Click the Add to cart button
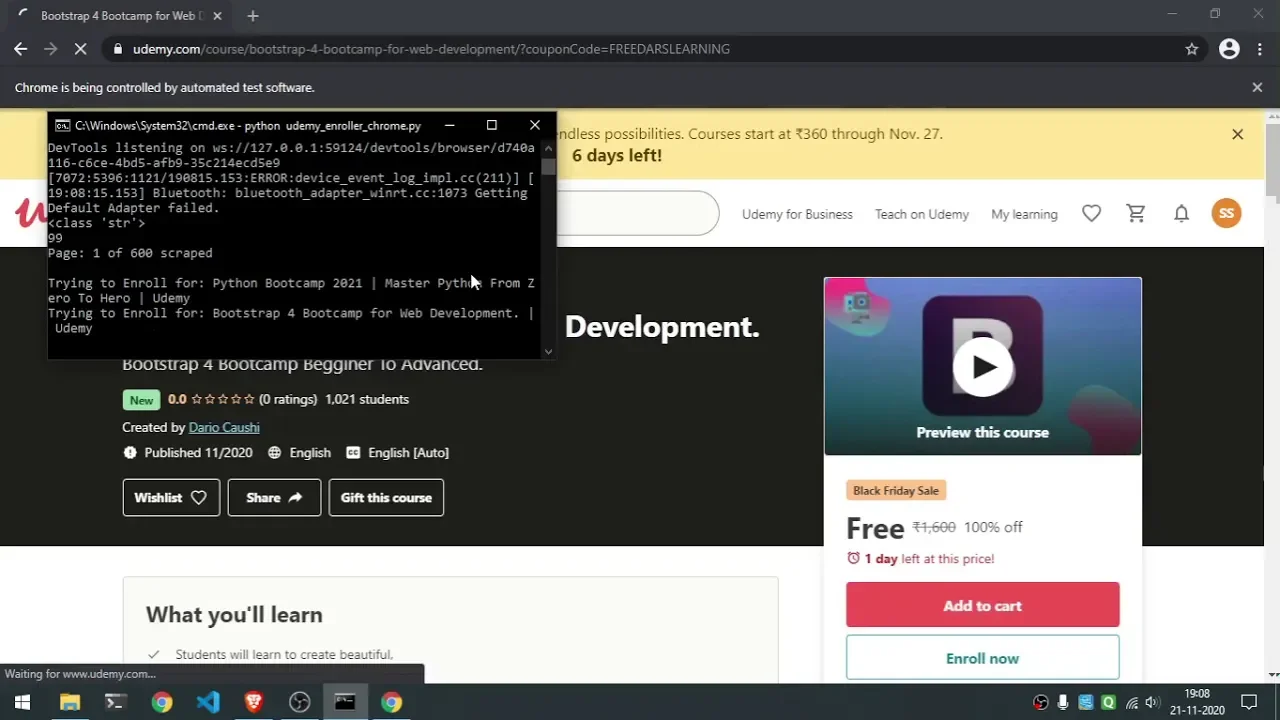Viewport: 1280px width, 720px height. 982,606
